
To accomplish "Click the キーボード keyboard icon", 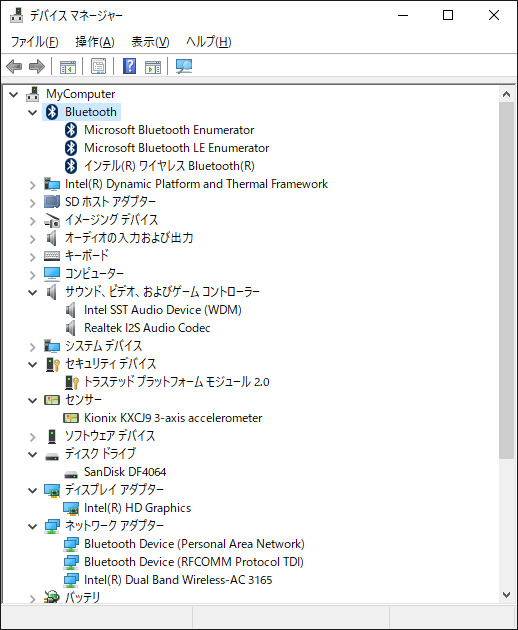I will coord(52,256).
